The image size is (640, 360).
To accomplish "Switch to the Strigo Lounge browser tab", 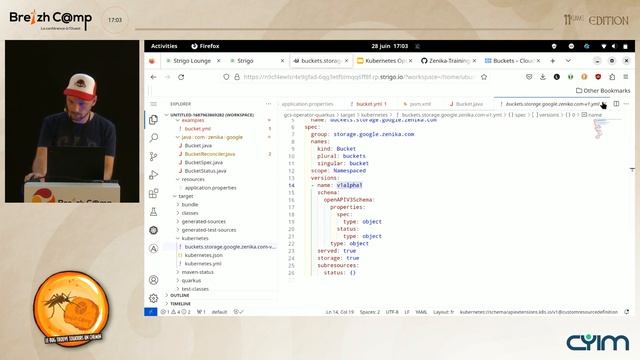I will pos(193,61).
